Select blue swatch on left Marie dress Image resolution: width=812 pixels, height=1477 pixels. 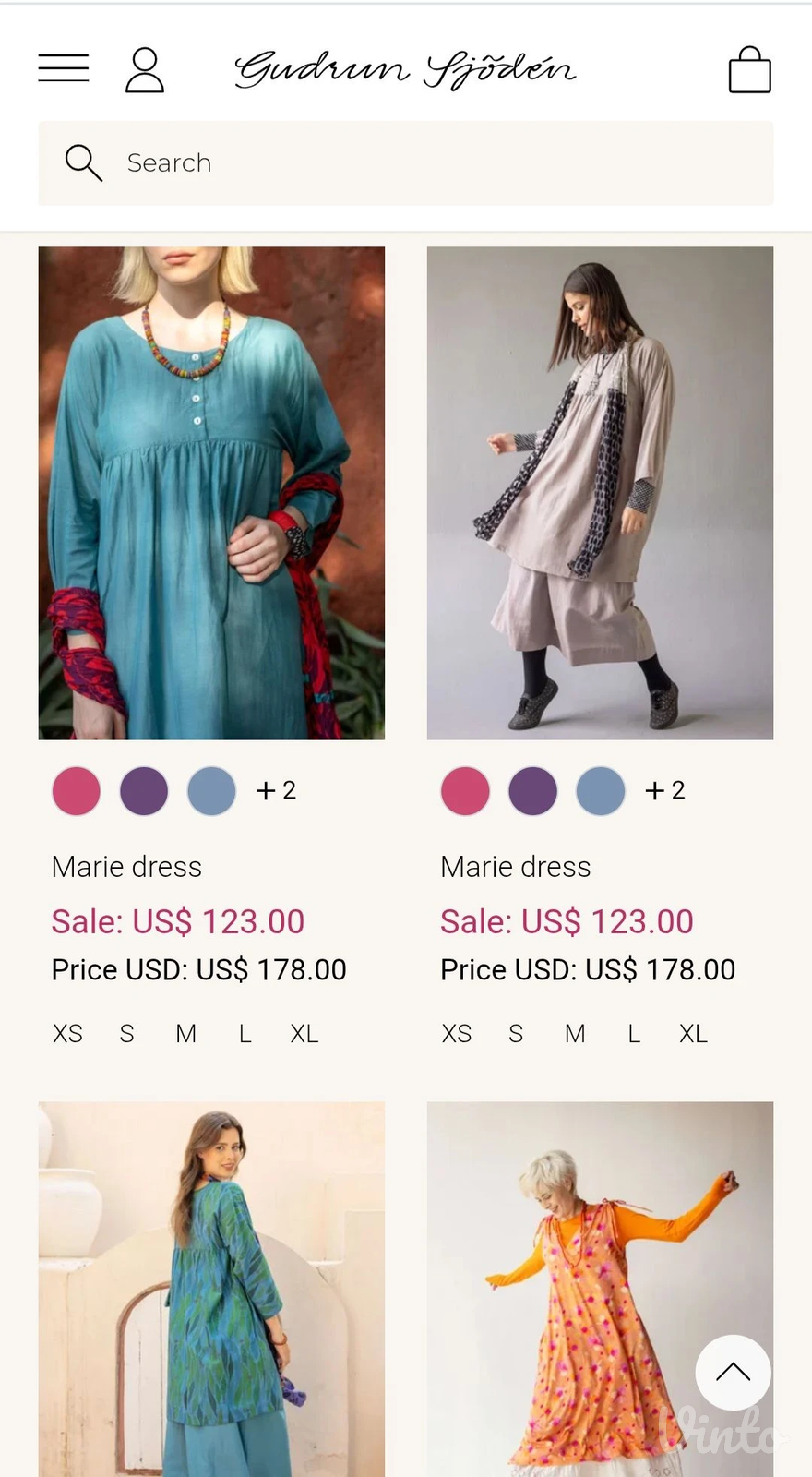[211, 791]
